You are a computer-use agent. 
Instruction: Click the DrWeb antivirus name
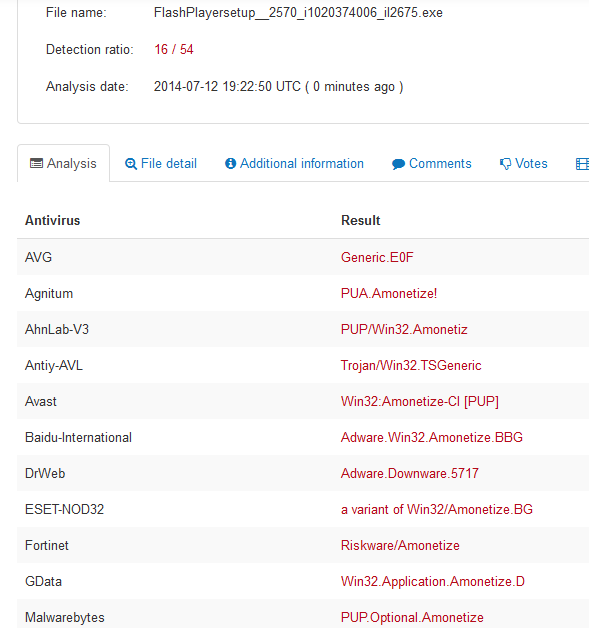point(45,473)
